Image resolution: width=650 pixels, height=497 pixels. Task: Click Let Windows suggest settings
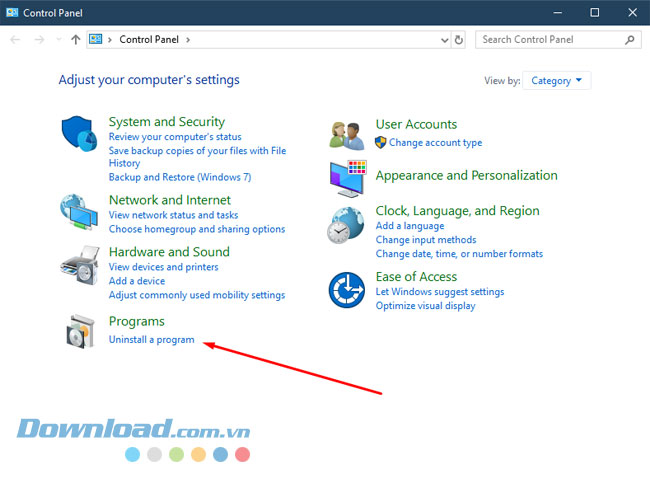coord(439,292)
